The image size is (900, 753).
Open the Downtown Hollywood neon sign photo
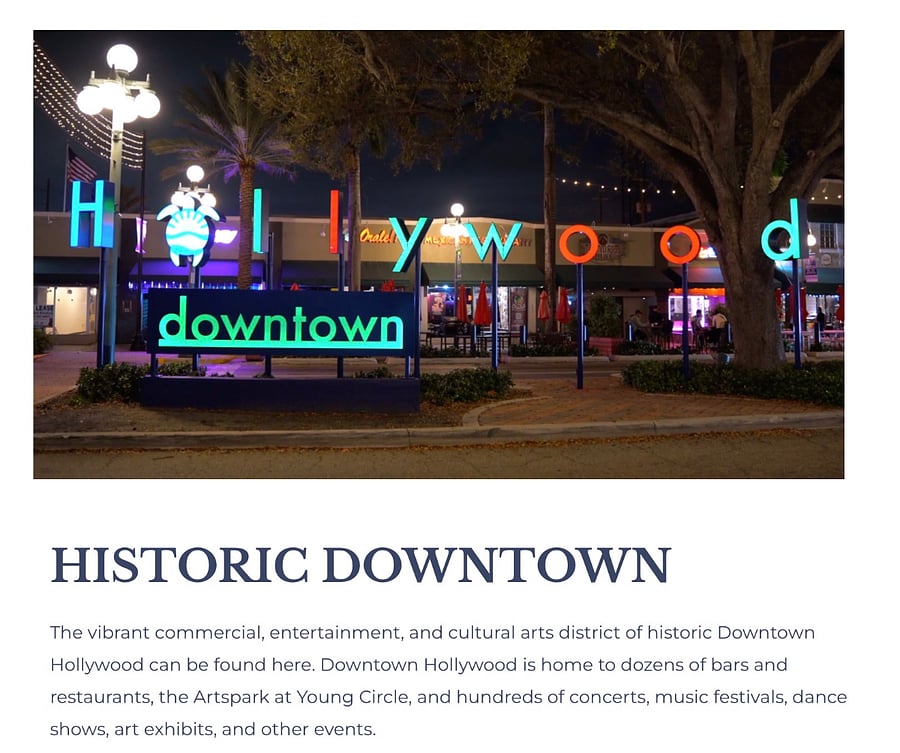(x=439, y=254)
